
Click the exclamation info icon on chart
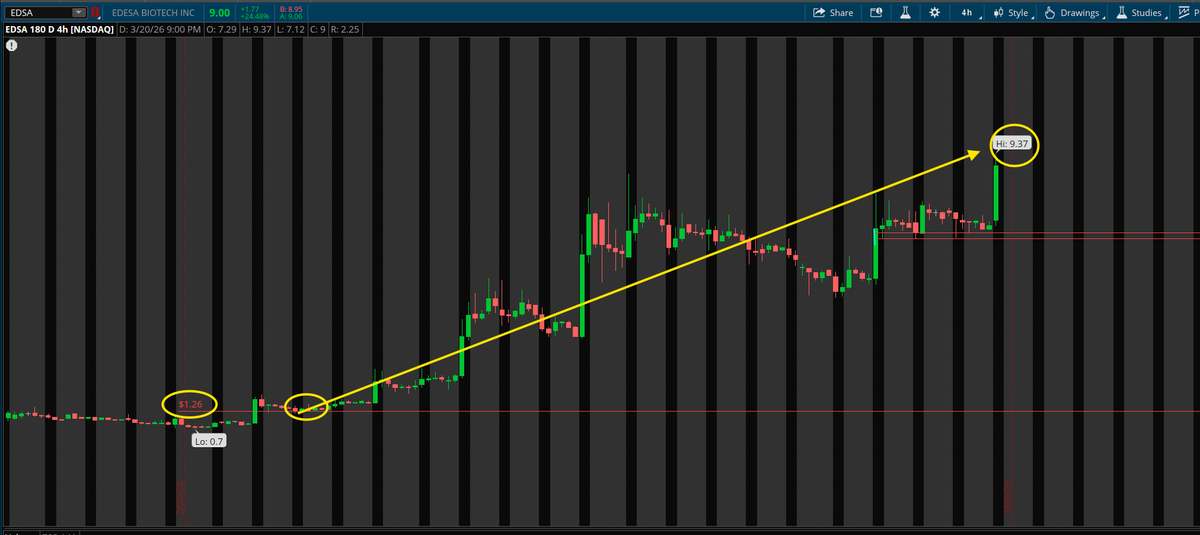tap(11, 46)
